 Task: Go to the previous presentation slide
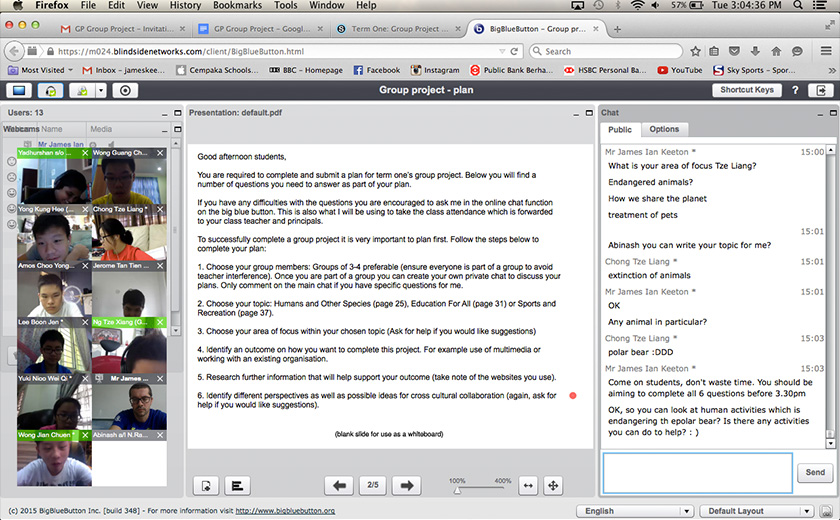[341, 485]
